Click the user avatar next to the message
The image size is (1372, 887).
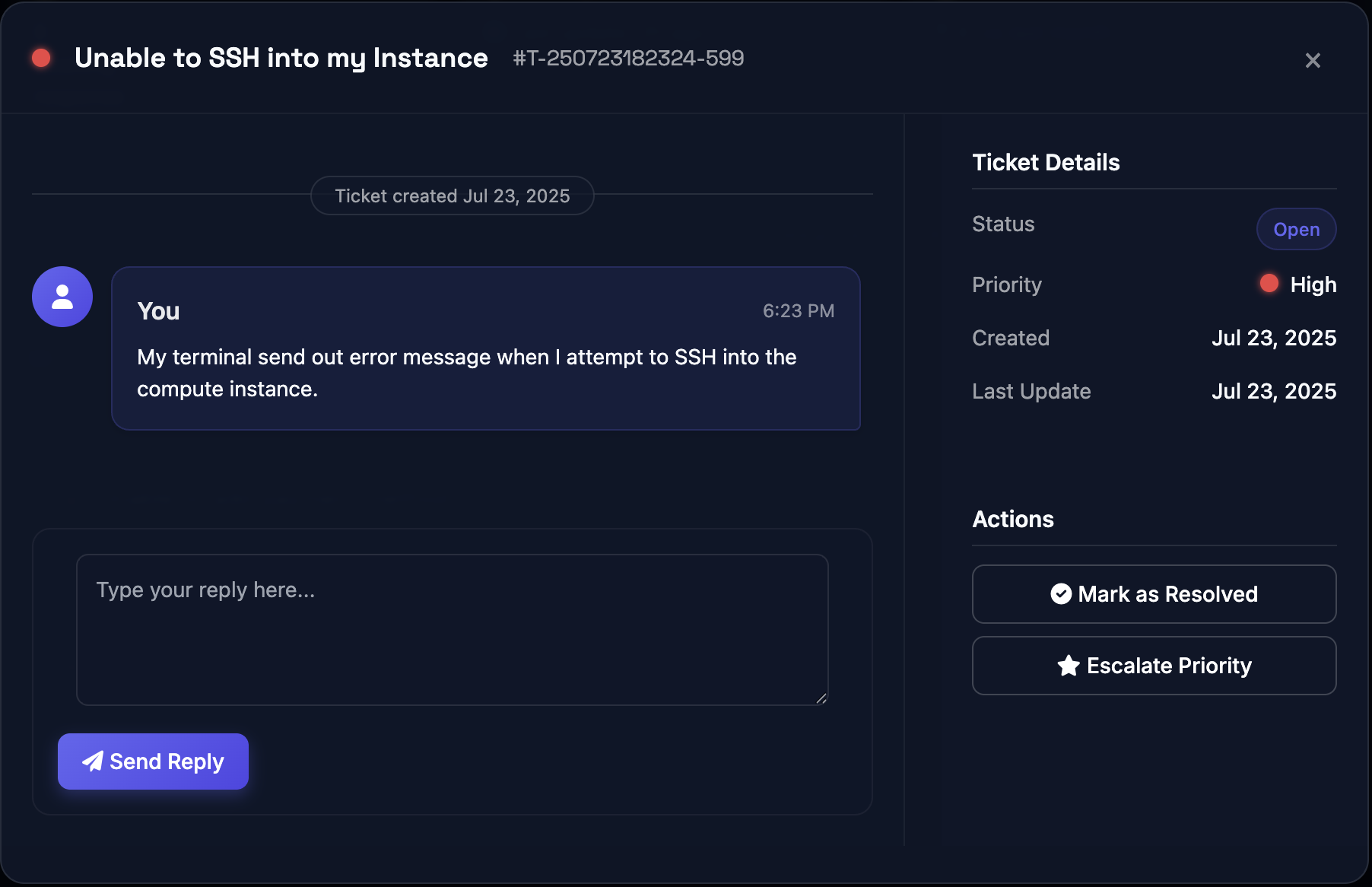[62, 297]
